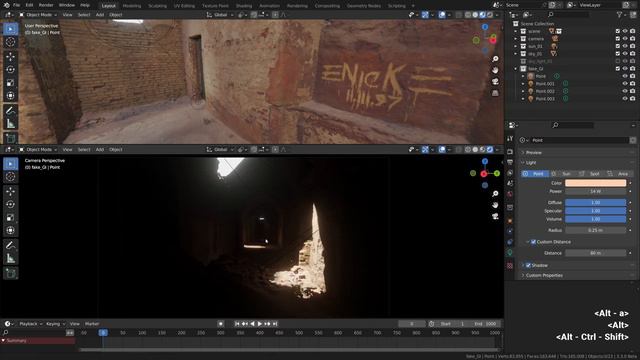Jump to the timeline start frame
640x360 pixels.
coord(237,324)
